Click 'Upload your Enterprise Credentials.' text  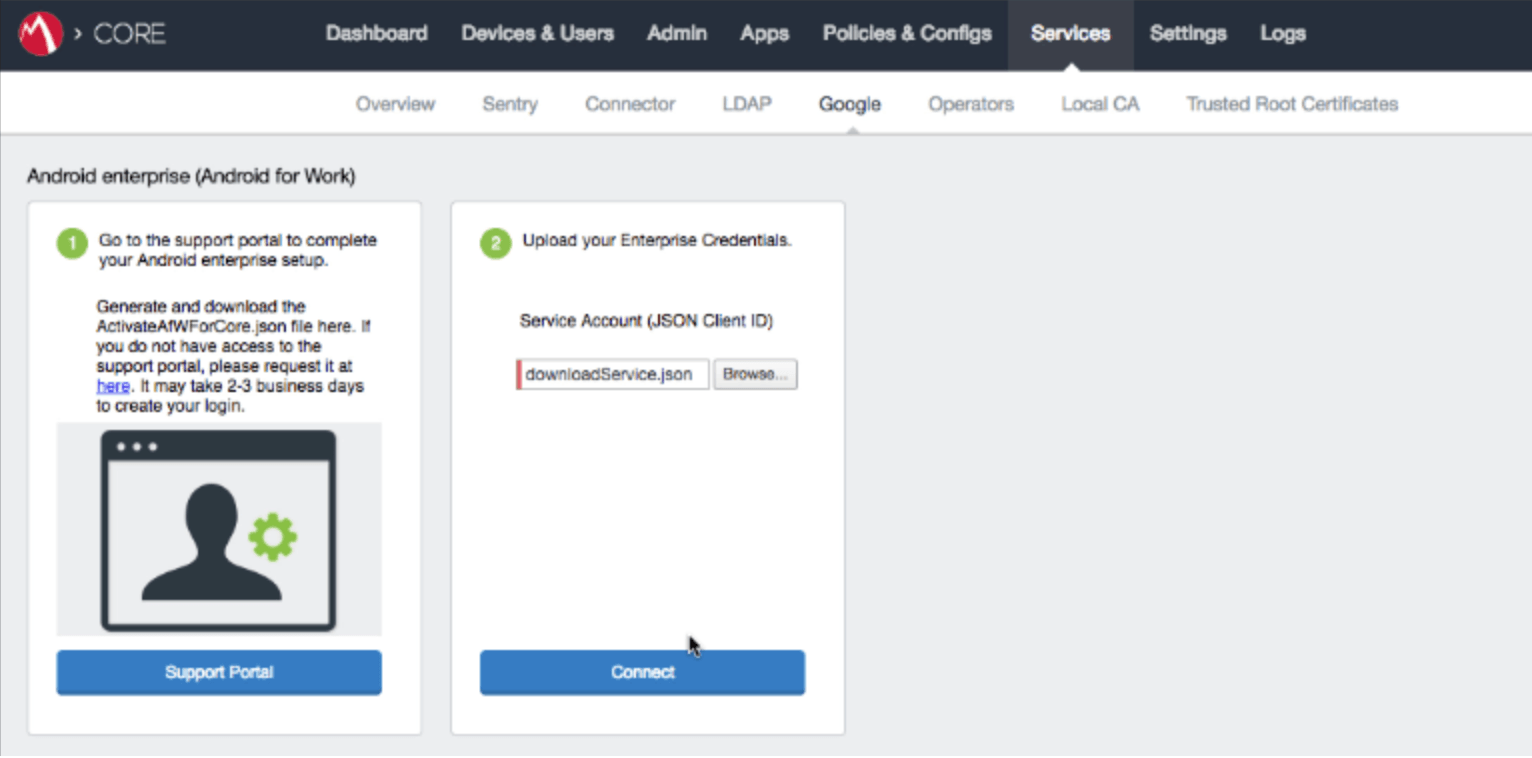coord(657,241)
